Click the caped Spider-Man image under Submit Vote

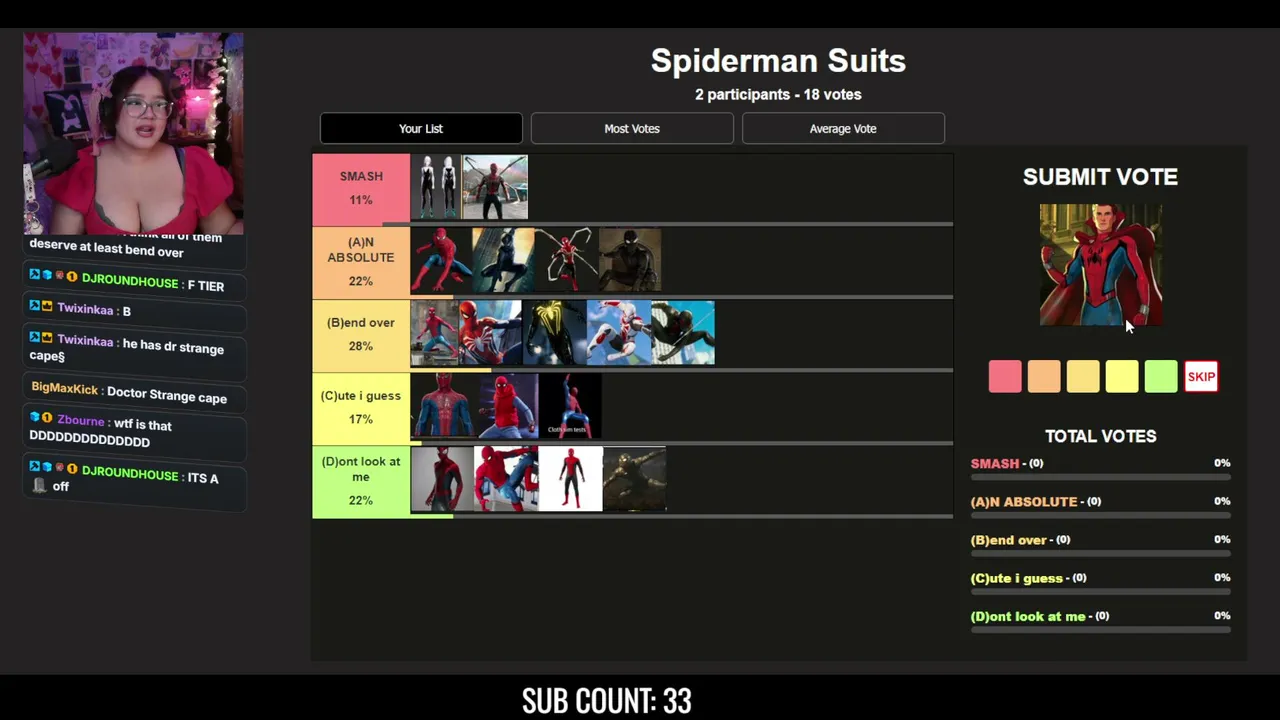1101,265
